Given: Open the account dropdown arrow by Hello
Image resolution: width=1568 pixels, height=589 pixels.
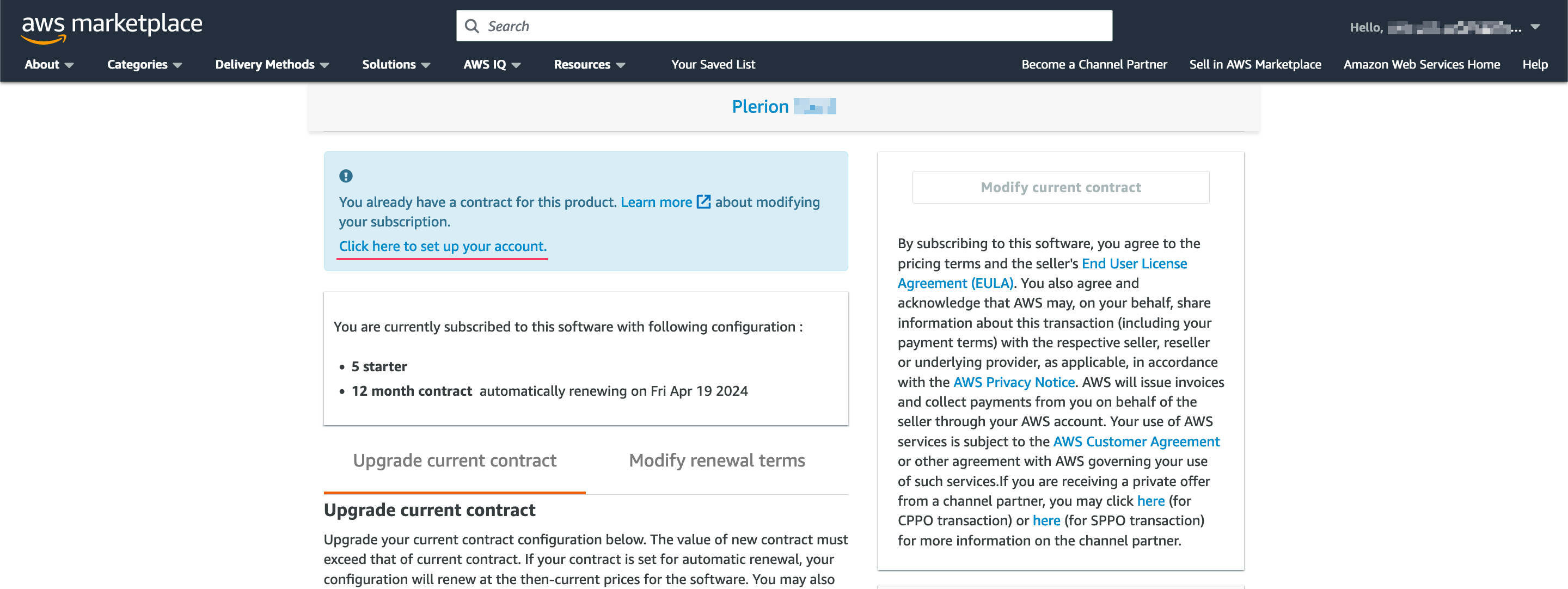Looking at the screenshot, I should (1535, 27).
